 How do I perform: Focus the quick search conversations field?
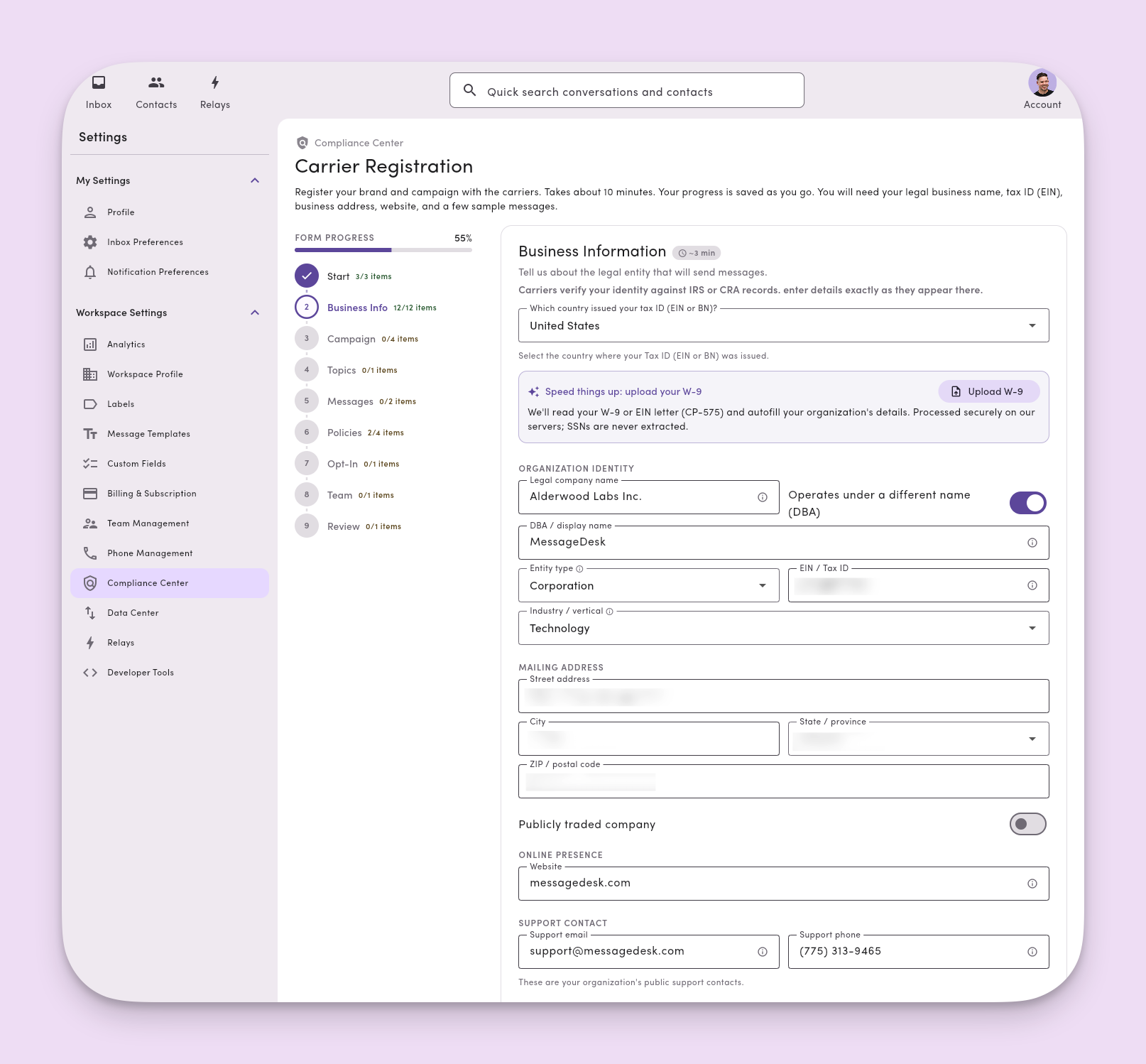[627, 90]
